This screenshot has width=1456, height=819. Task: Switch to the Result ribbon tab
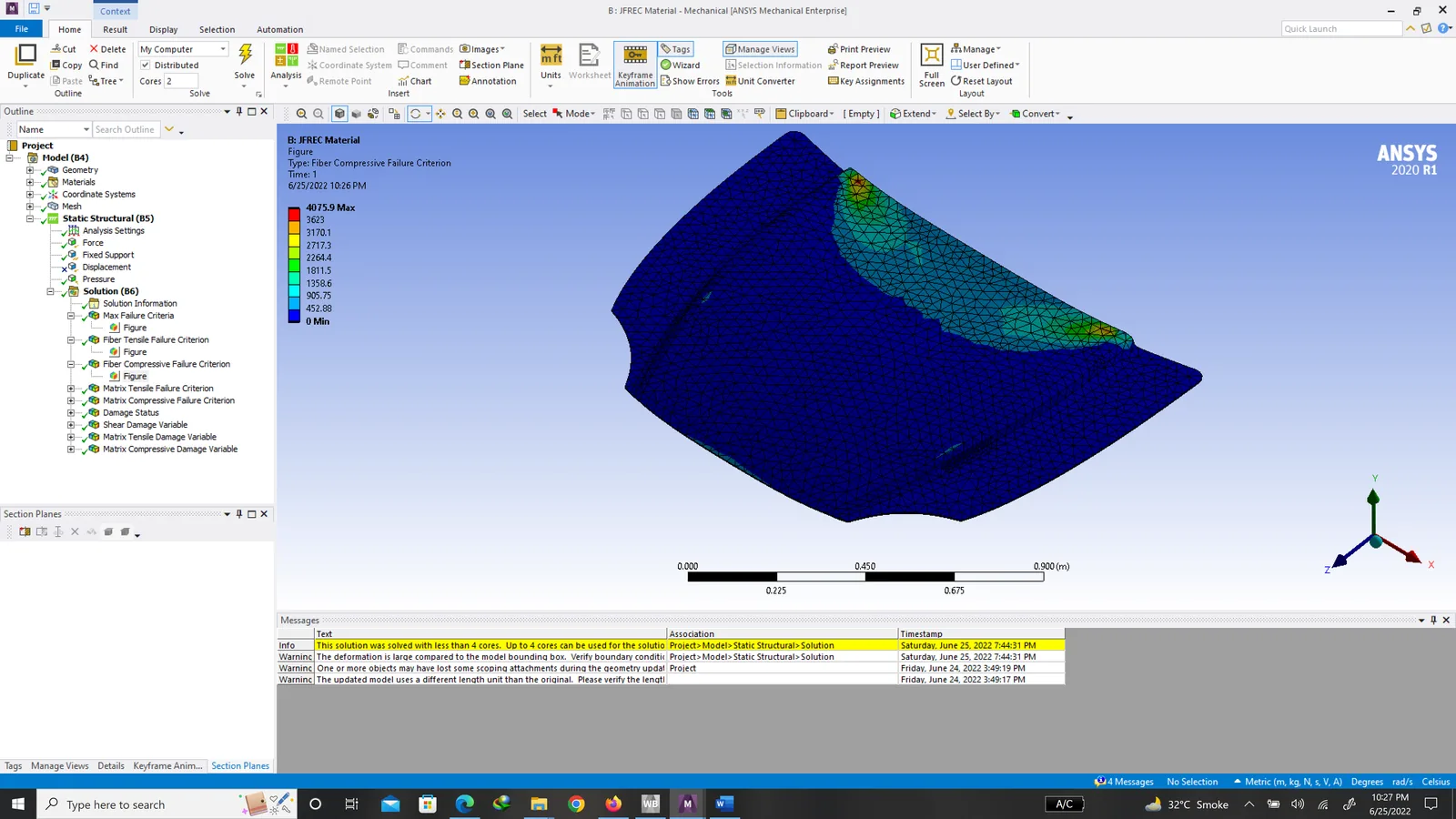(116, 29)
